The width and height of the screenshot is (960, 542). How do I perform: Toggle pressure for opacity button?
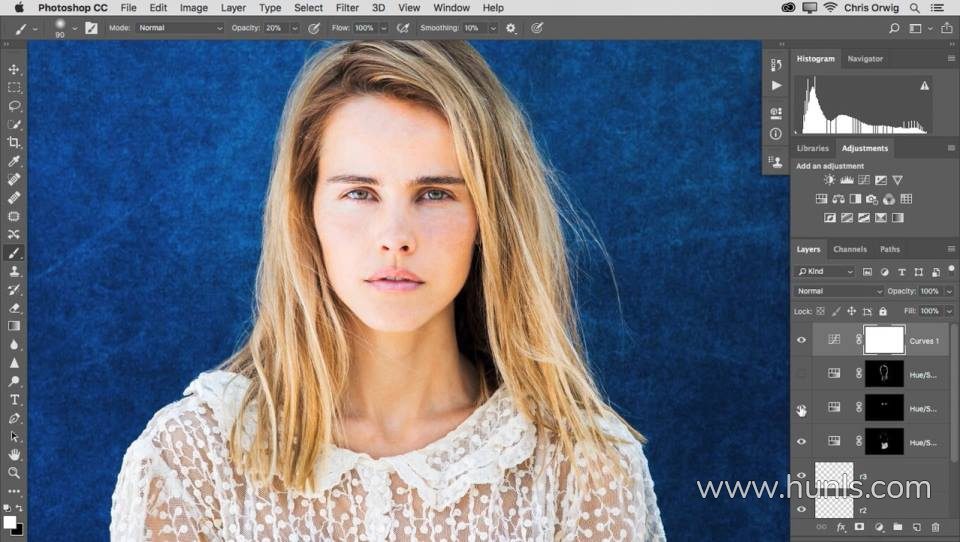pos(314,28)
